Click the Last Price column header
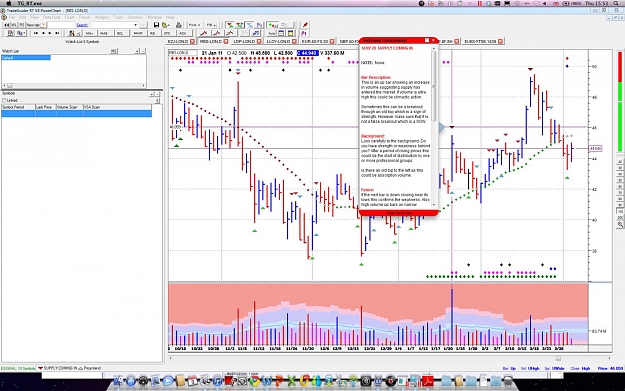 pyautogui.click(x=45, y=107)
